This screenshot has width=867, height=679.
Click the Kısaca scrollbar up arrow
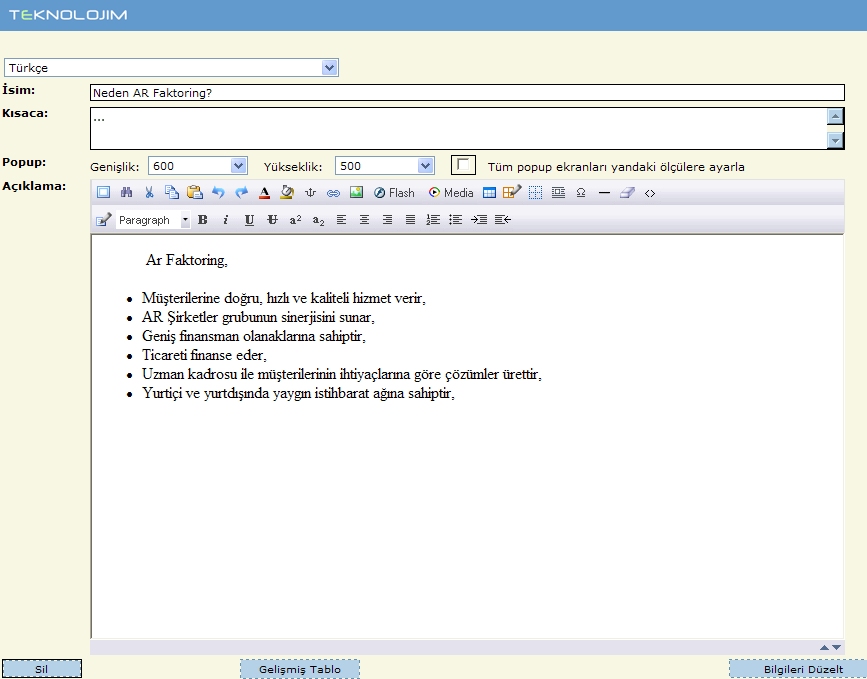pos(835,116)
